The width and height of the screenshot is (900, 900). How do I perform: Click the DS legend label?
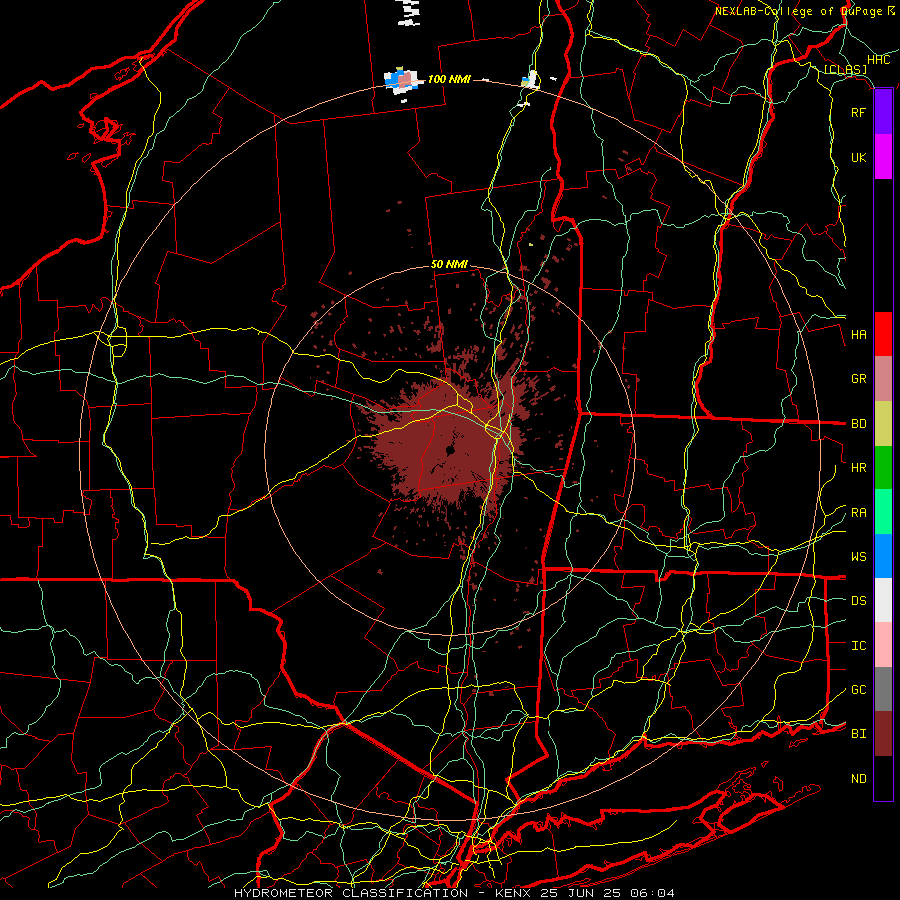coord(858,601)
